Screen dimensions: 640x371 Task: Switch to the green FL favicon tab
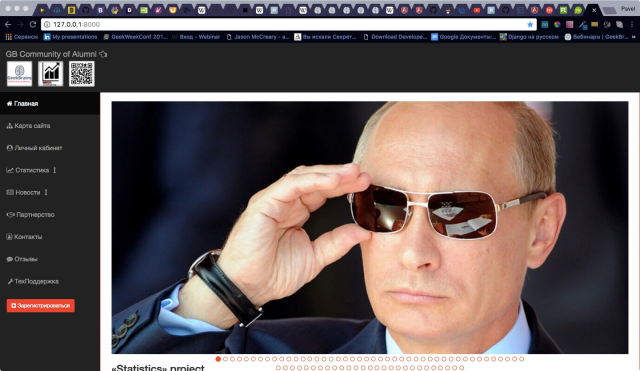tap(563, 10)
